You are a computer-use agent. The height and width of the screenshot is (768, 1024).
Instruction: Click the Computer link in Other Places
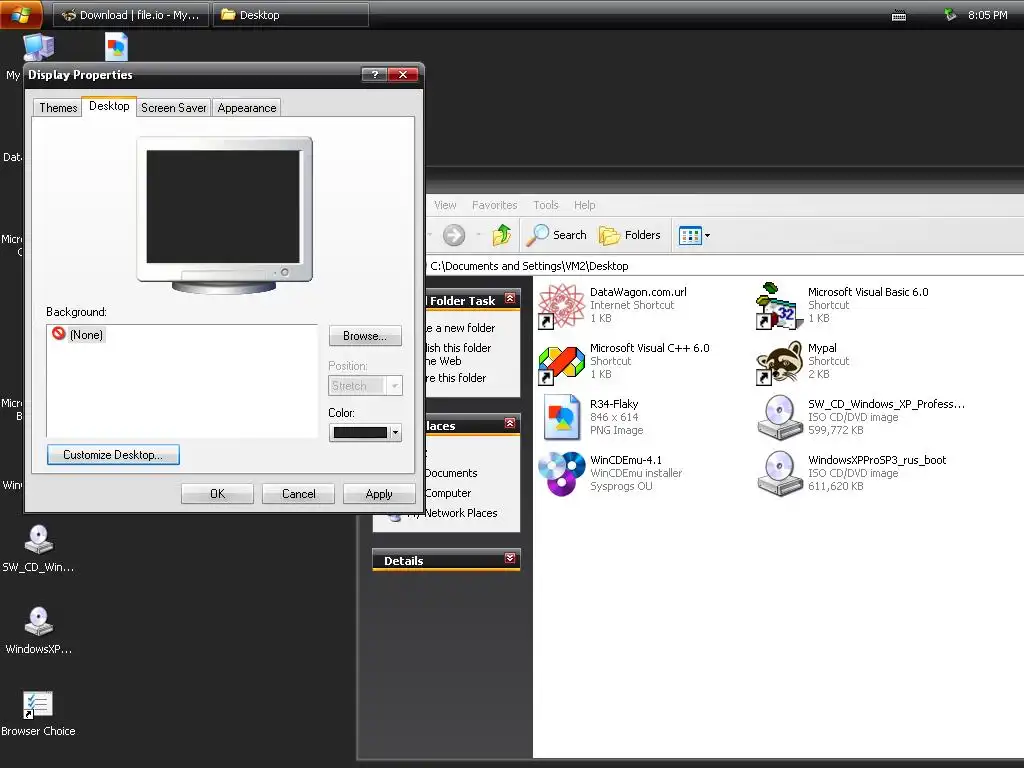click(x=447, y=493)
